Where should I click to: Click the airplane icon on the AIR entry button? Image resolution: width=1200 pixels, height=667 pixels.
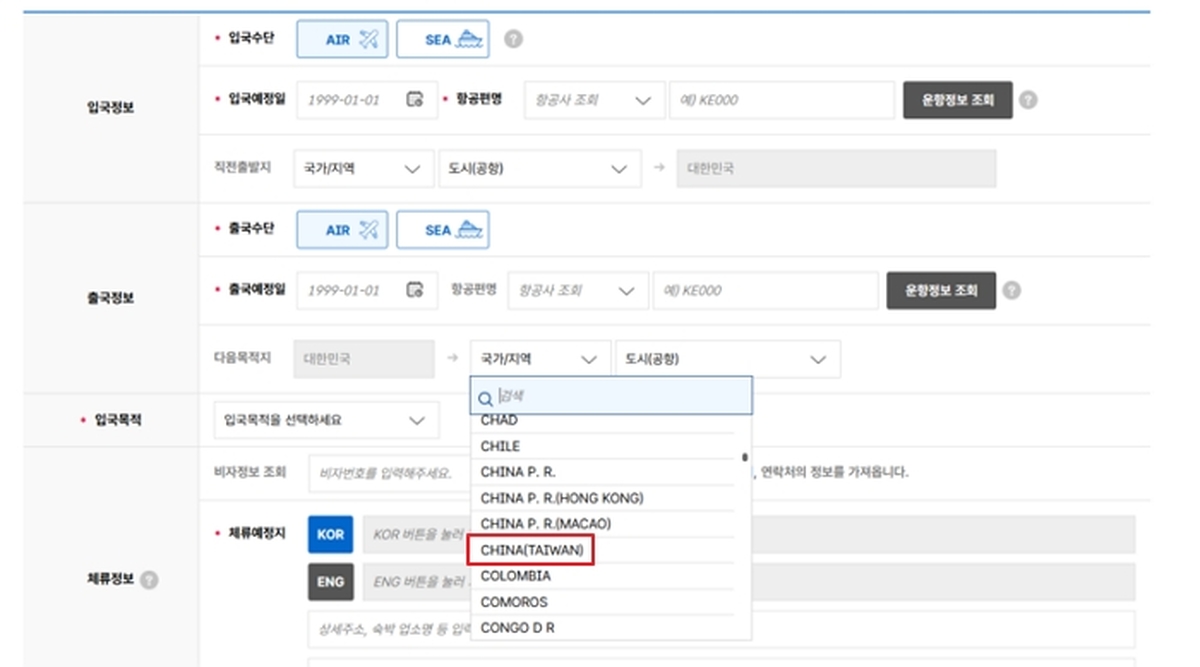[x=369, y=38]
